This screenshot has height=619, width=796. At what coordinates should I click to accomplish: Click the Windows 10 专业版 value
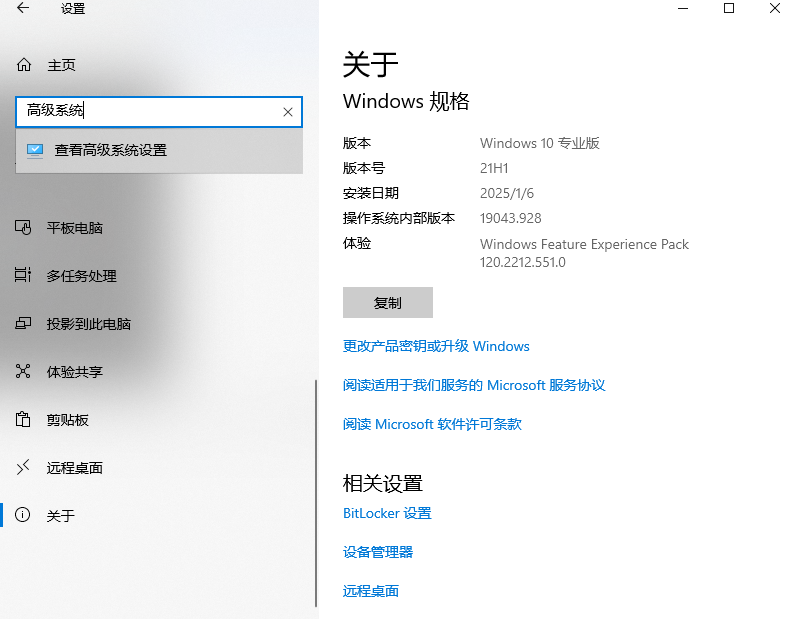pos(540,143)
